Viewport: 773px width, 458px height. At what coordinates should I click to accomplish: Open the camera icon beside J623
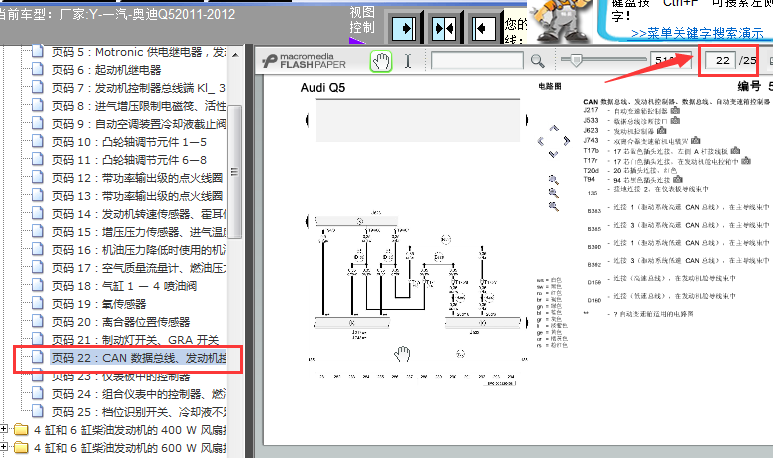[x=662, y=131]
